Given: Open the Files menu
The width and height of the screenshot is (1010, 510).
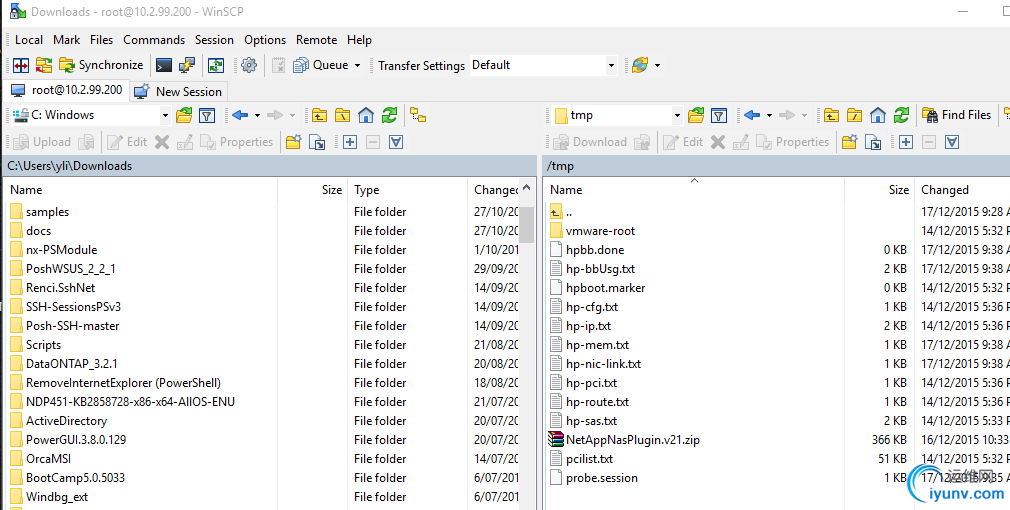Looking at the screenshot, I should coord(101,40).
